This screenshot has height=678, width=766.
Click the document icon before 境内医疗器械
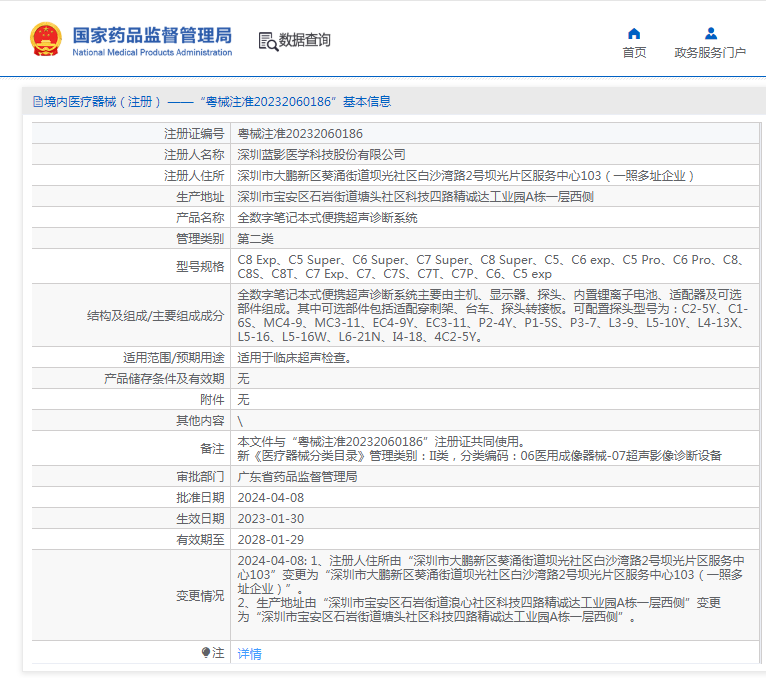click(38, 102)
